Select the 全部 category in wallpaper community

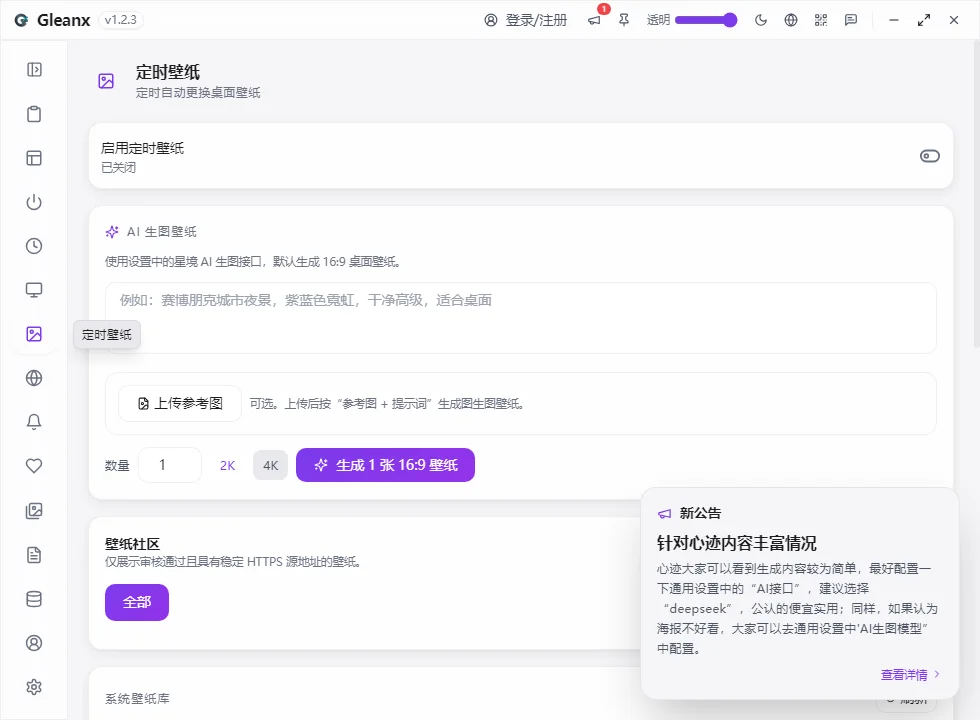click(x=137, y=602)
